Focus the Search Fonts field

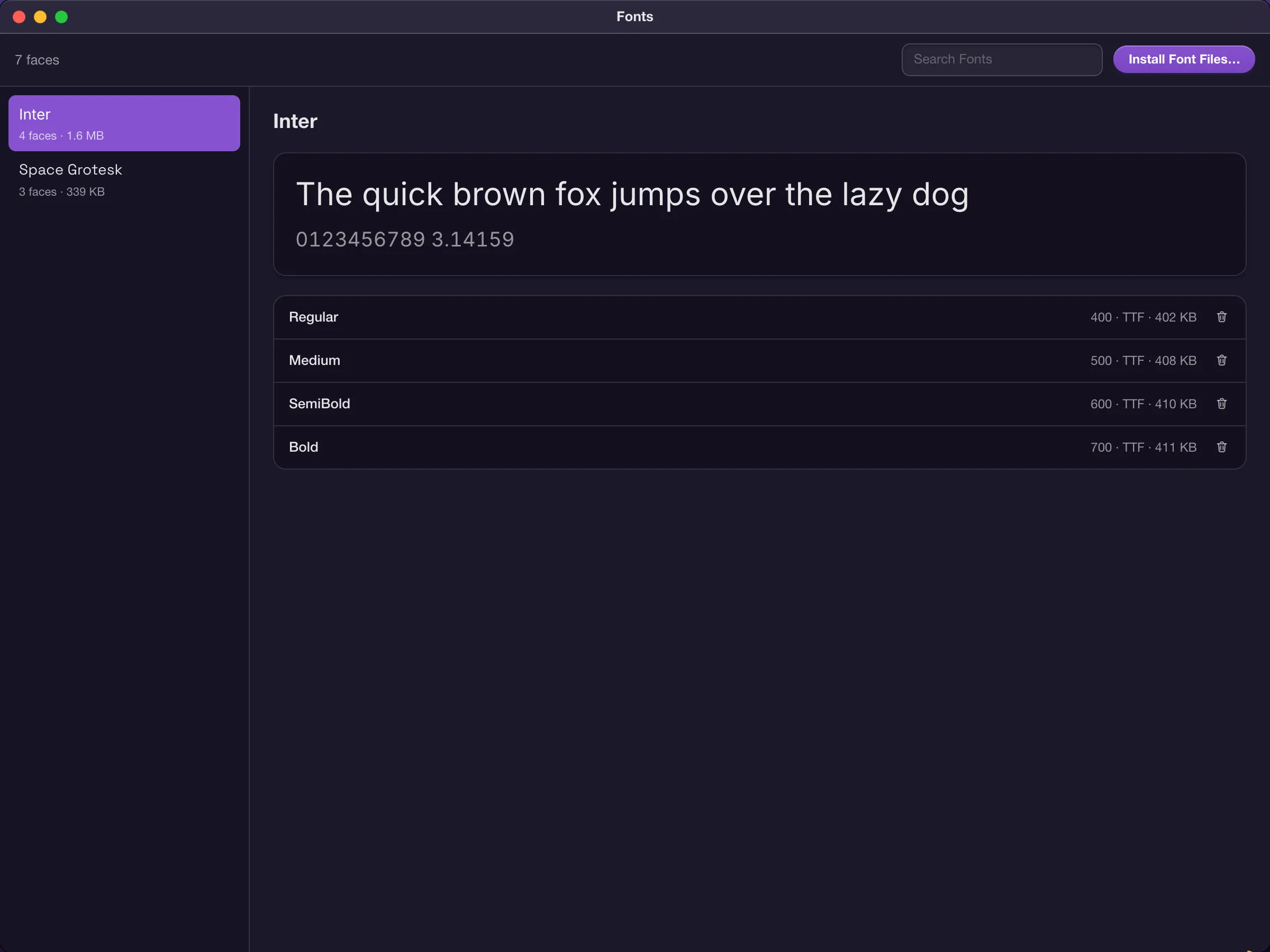[1001, 59]
